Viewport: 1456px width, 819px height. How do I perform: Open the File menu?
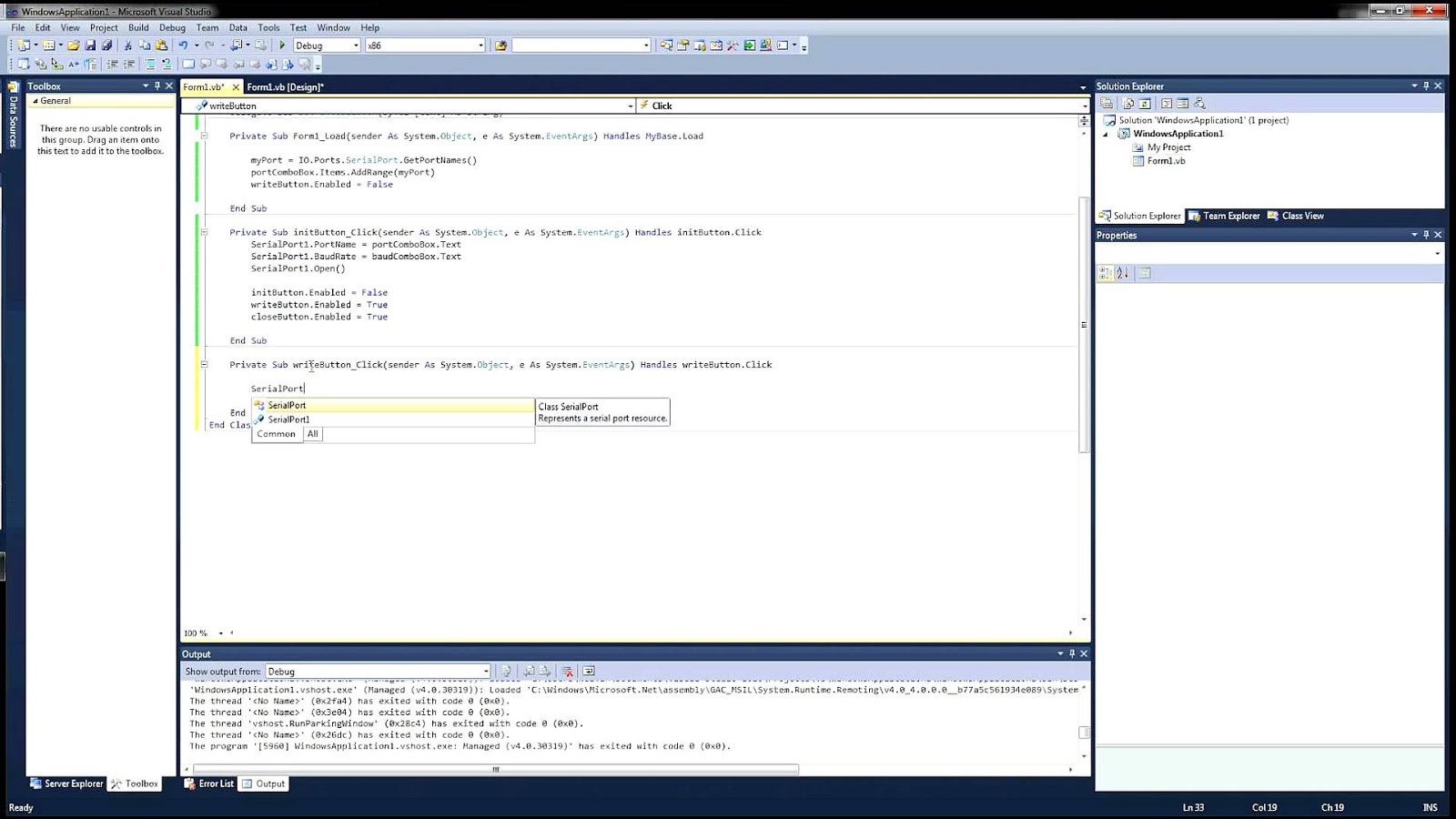click(x=18, y=27)
